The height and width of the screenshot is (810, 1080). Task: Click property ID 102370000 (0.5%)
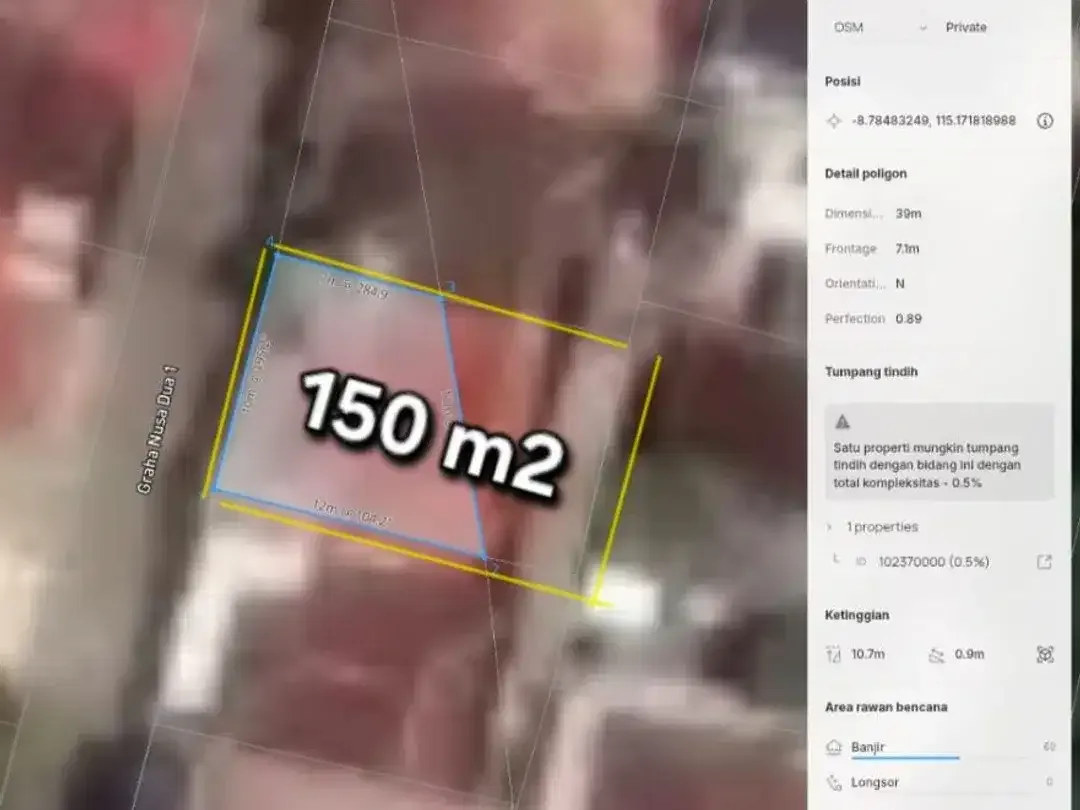[x=933, y=562]
